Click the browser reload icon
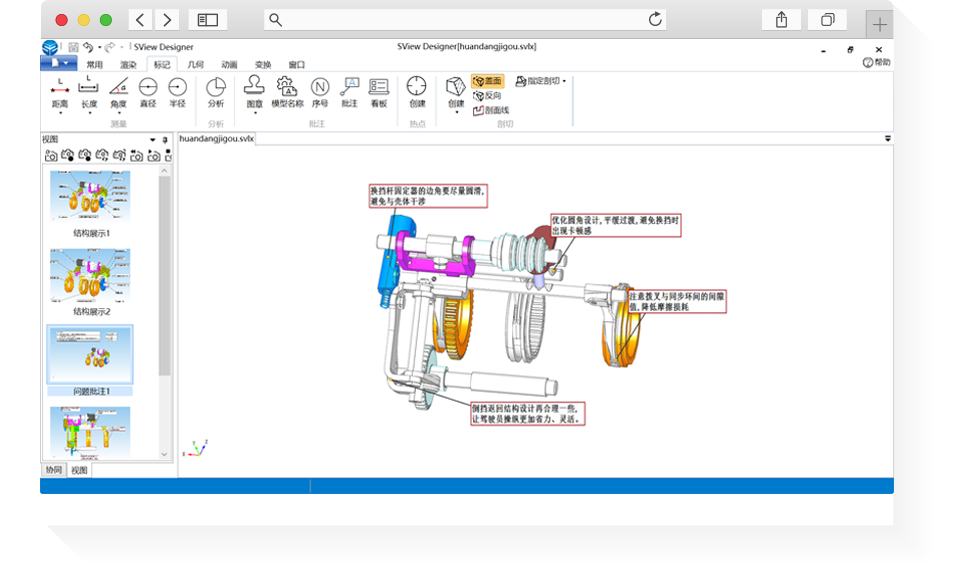 click(655, 19)
